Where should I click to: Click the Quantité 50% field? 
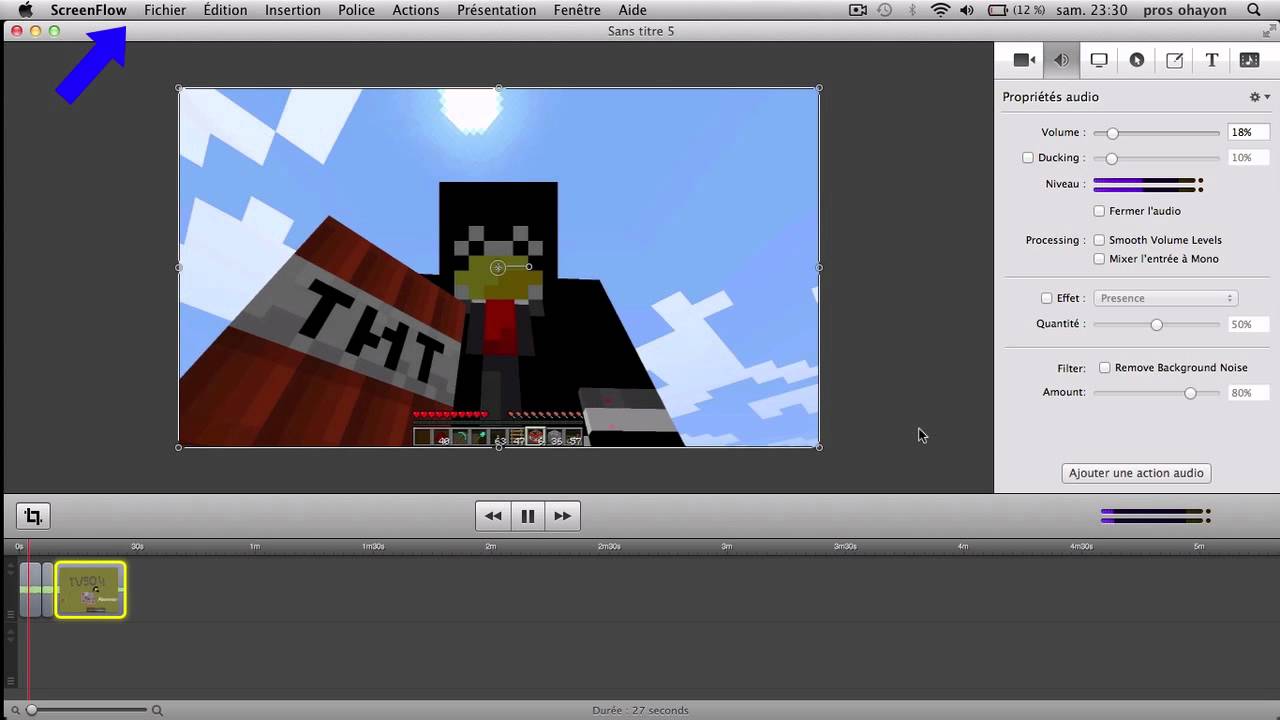tap(1248, 325)
